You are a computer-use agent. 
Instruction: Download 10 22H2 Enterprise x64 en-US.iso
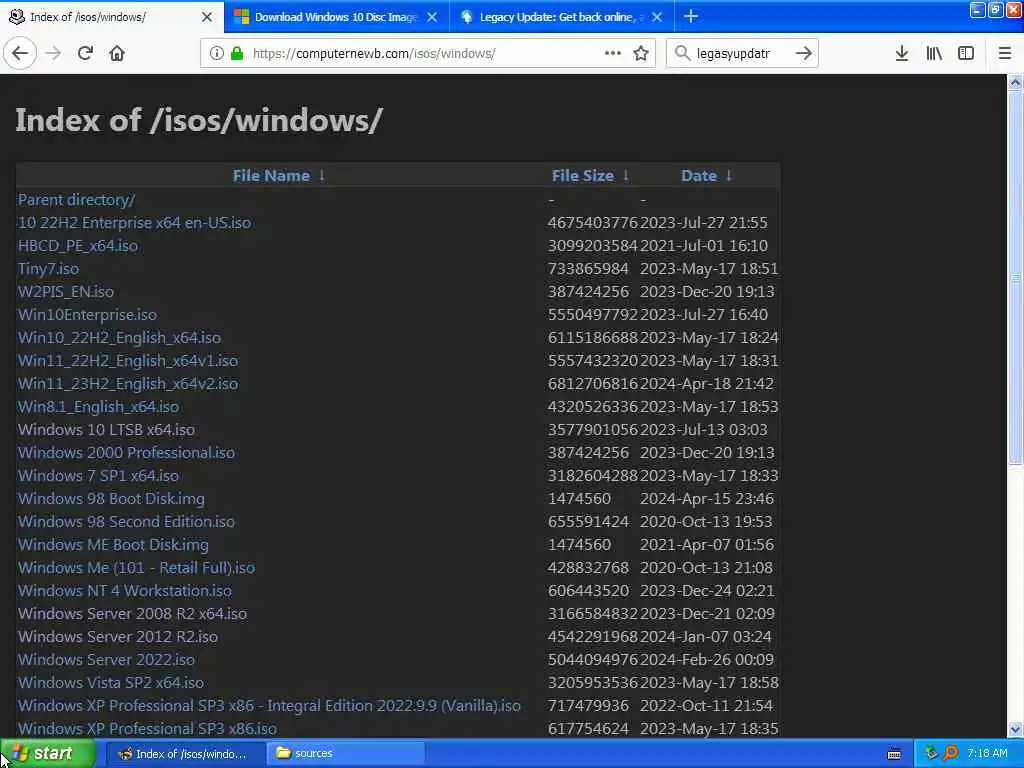135,223
